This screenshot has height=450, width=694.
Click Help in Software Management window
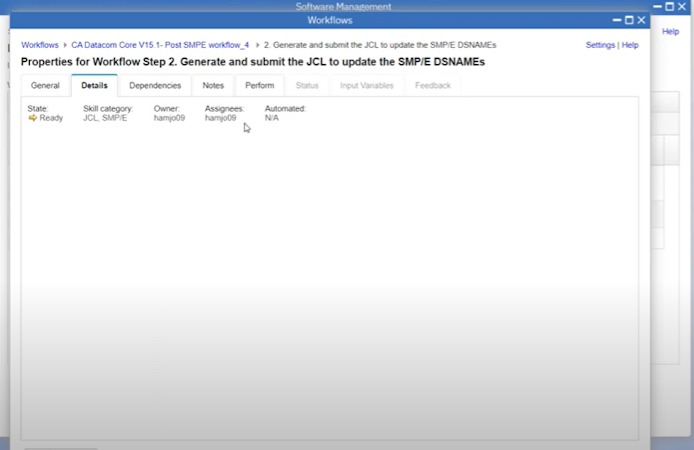click(670, 31)
